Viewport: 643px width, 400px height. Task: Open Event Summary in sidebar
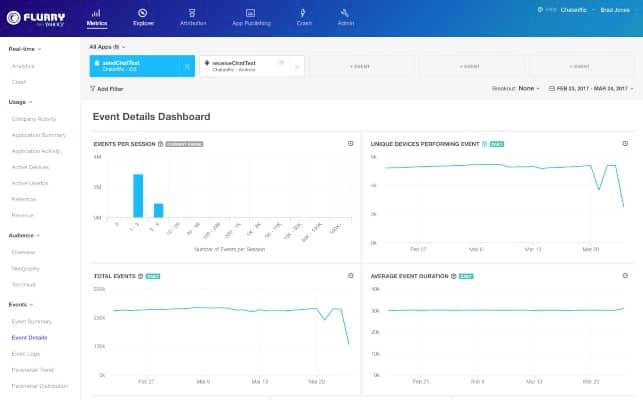tap(32, 322)
